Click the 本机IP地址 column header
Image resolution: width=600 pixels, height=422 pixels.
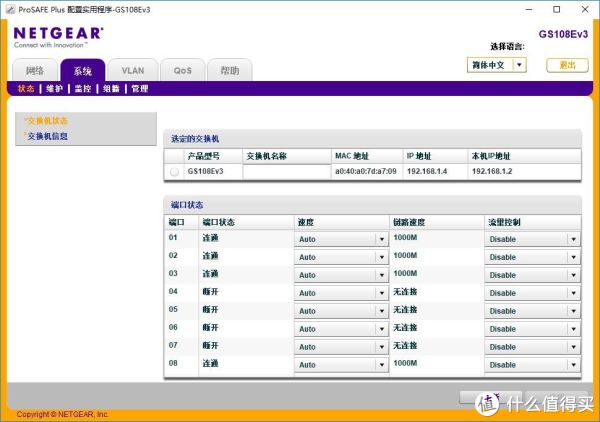click(x=491, y=156)
